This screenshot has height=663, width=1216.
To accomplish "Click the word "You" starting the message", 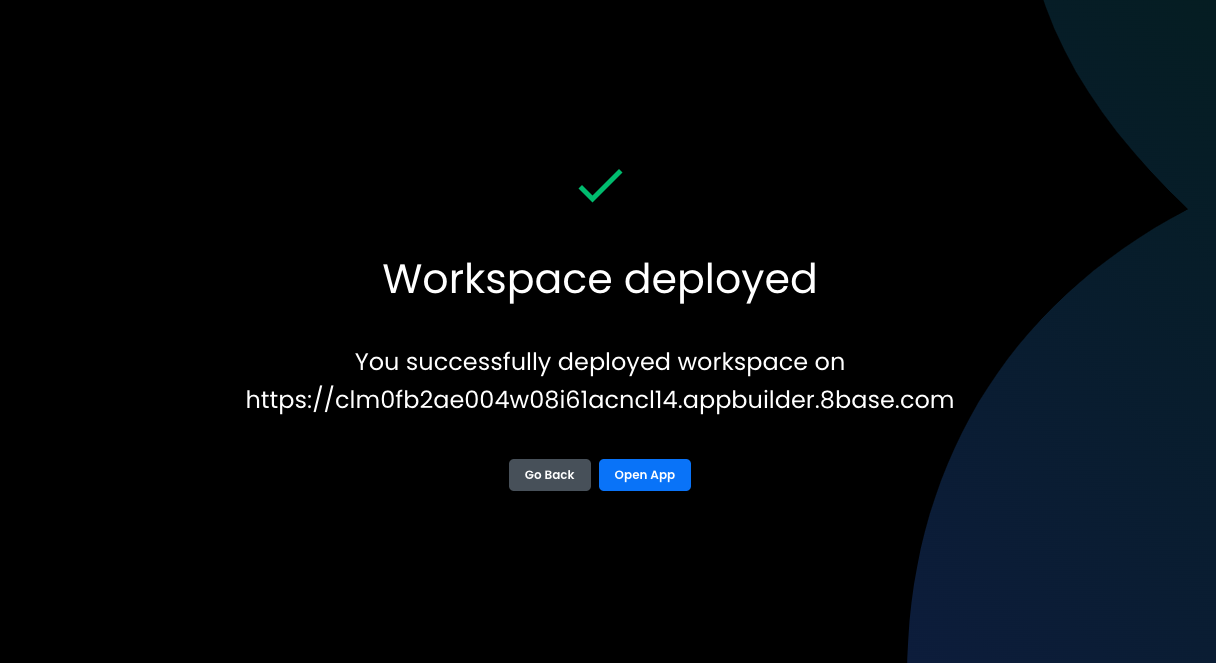I will tap(377, 361).
